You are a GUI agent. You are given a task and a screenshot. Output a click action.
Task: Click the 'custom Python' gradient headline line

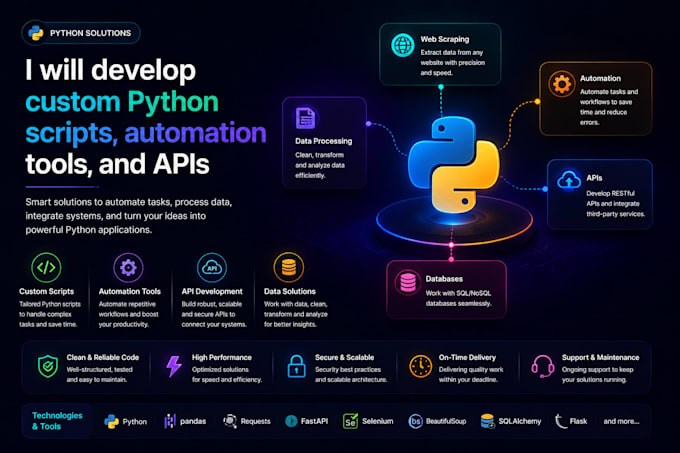pos(122,102)
